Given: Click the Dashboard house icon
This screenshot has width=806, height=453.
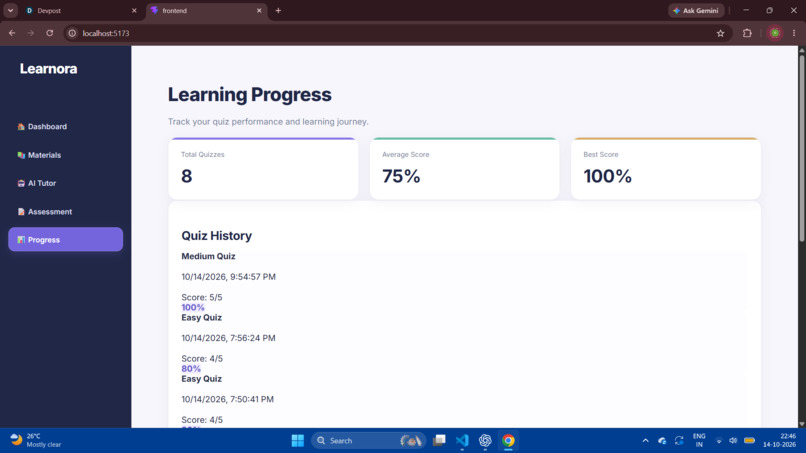Looking at the screenshot, I should click(21, 126).
